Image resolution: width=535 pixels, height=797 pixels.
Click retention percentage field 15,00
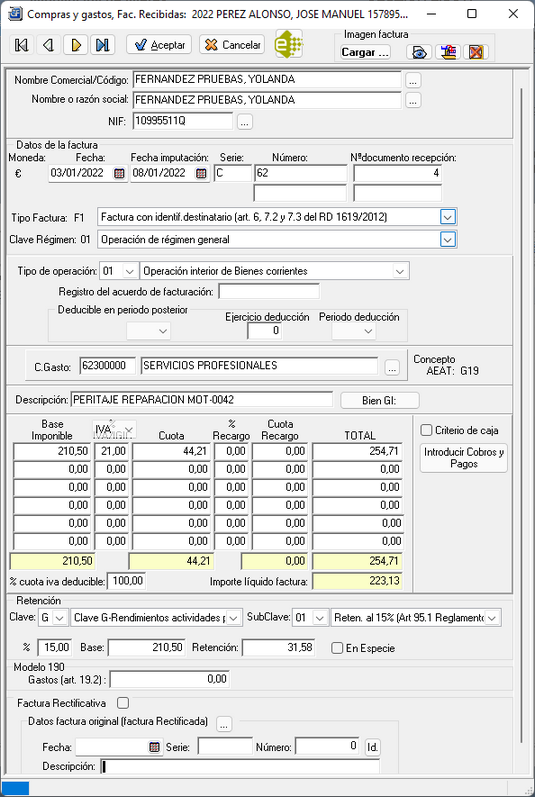[x=54, y=648]
